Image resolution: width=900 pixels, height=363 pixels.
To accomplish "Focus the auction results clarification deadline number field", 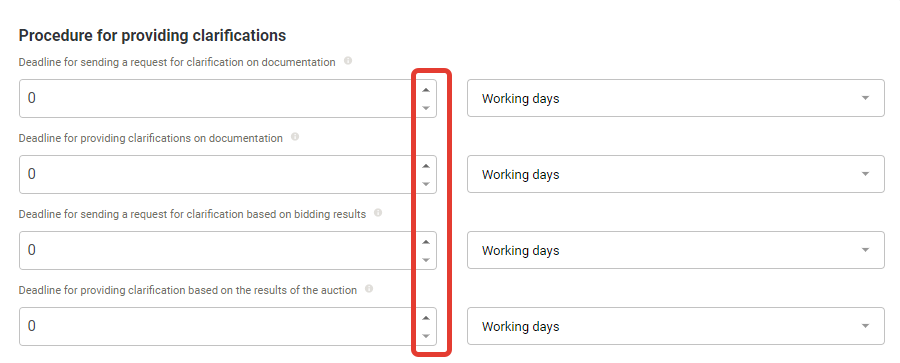I will pyautogui.click(x=218, y=326).
